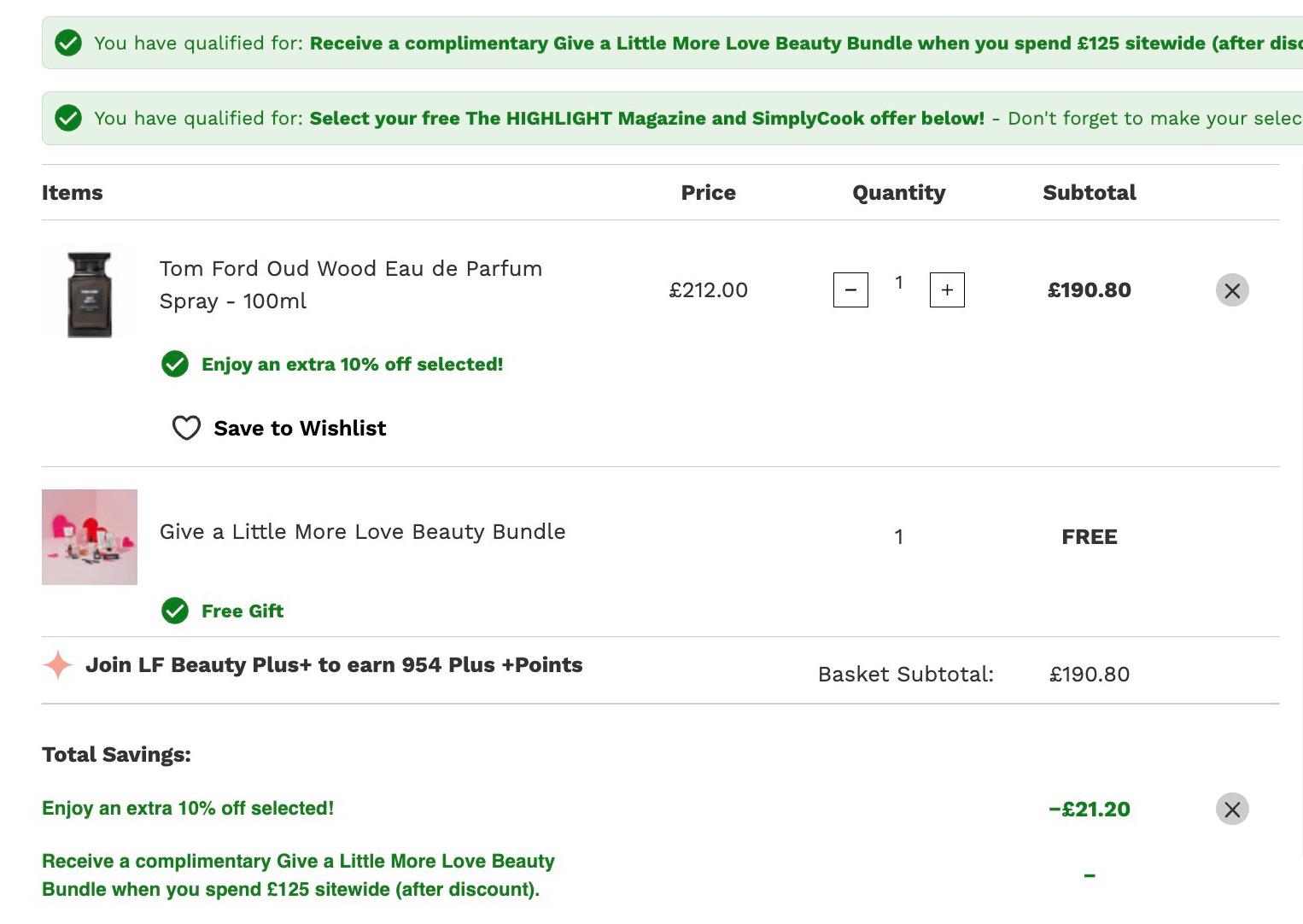Click the checkmark icon in HIGHLIGHT Magazine banner
This screenshot has height=924, width=1303.
[x=68, y=118]
